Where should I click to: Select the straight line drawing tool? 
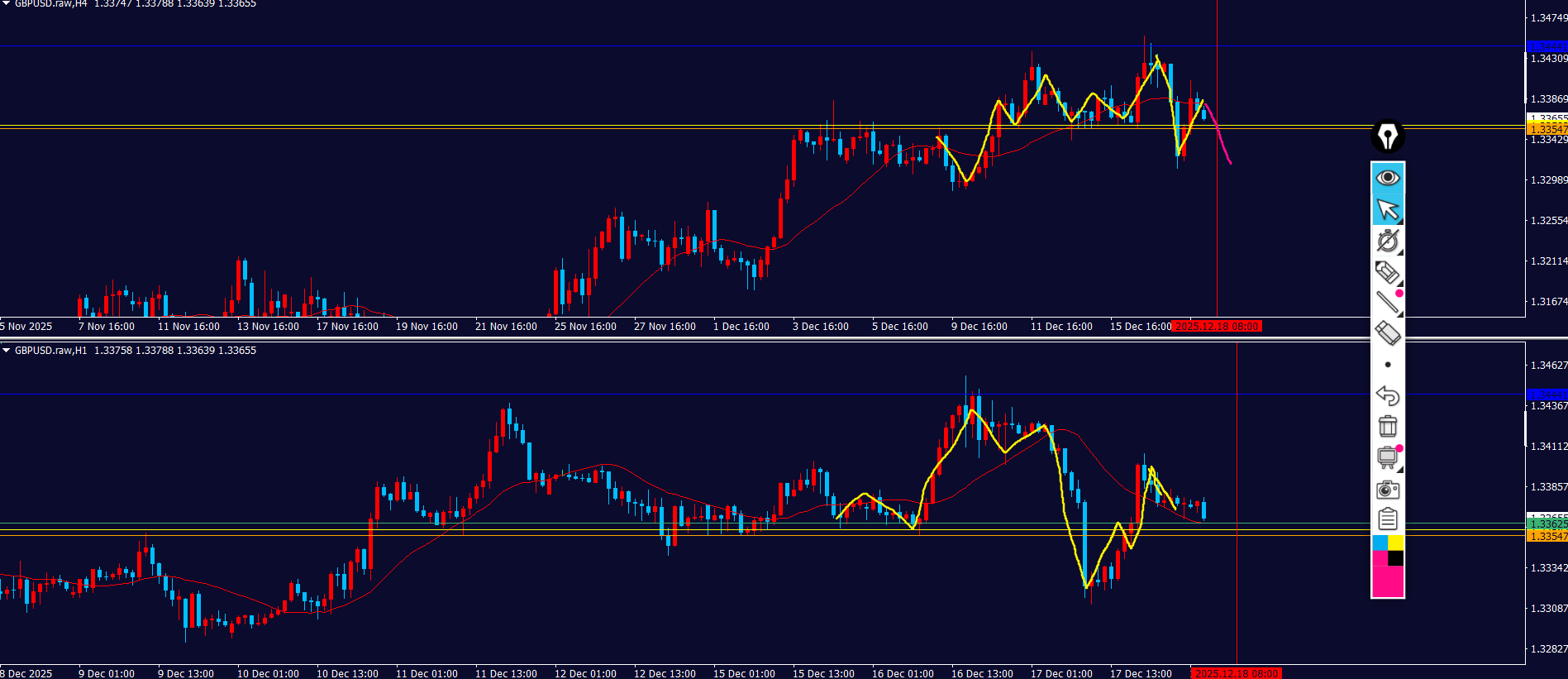coord(1388,303)
